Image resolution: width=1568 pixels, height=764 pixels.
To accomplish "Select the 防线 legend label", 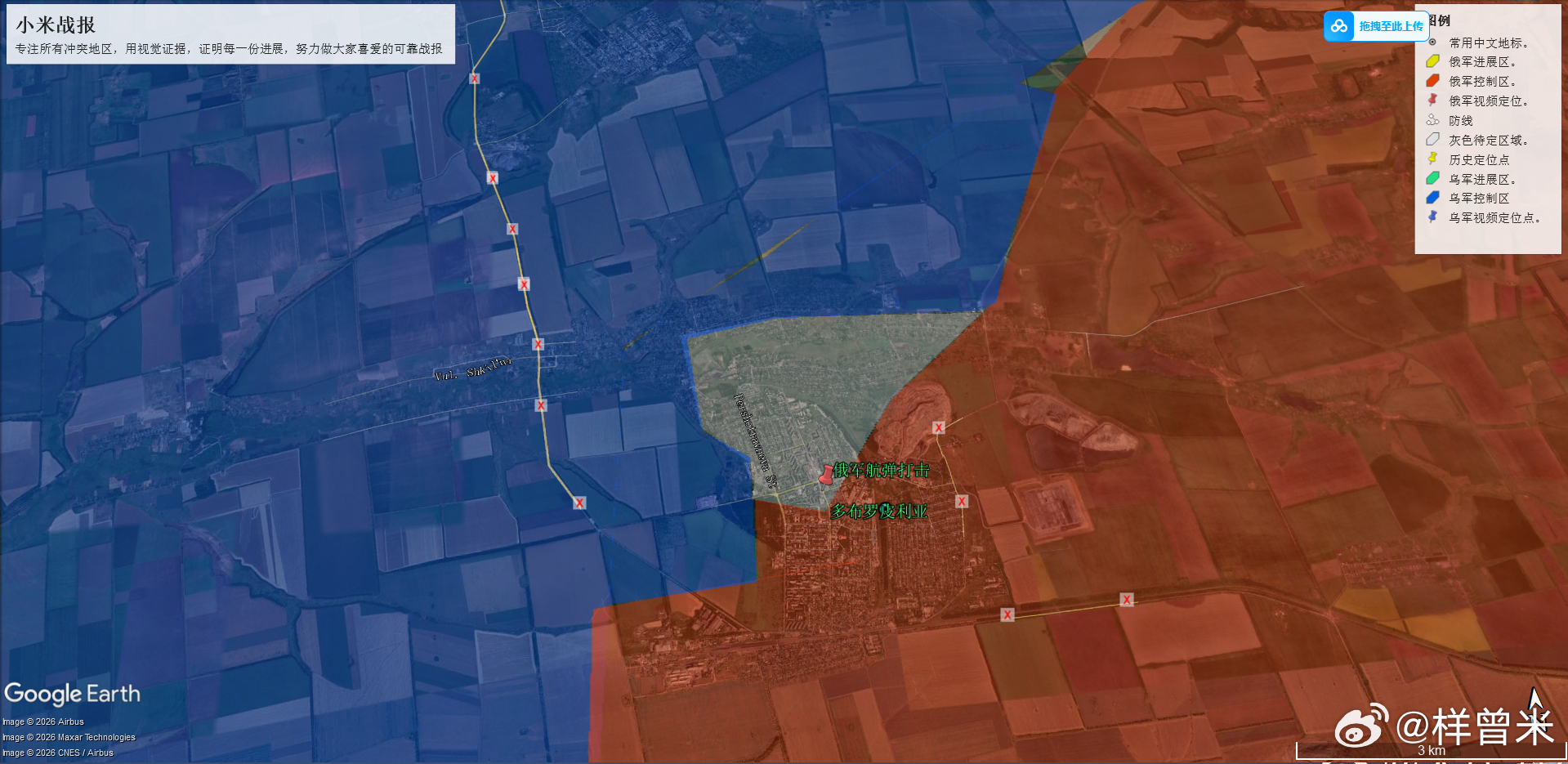I will coord(1461,121).
